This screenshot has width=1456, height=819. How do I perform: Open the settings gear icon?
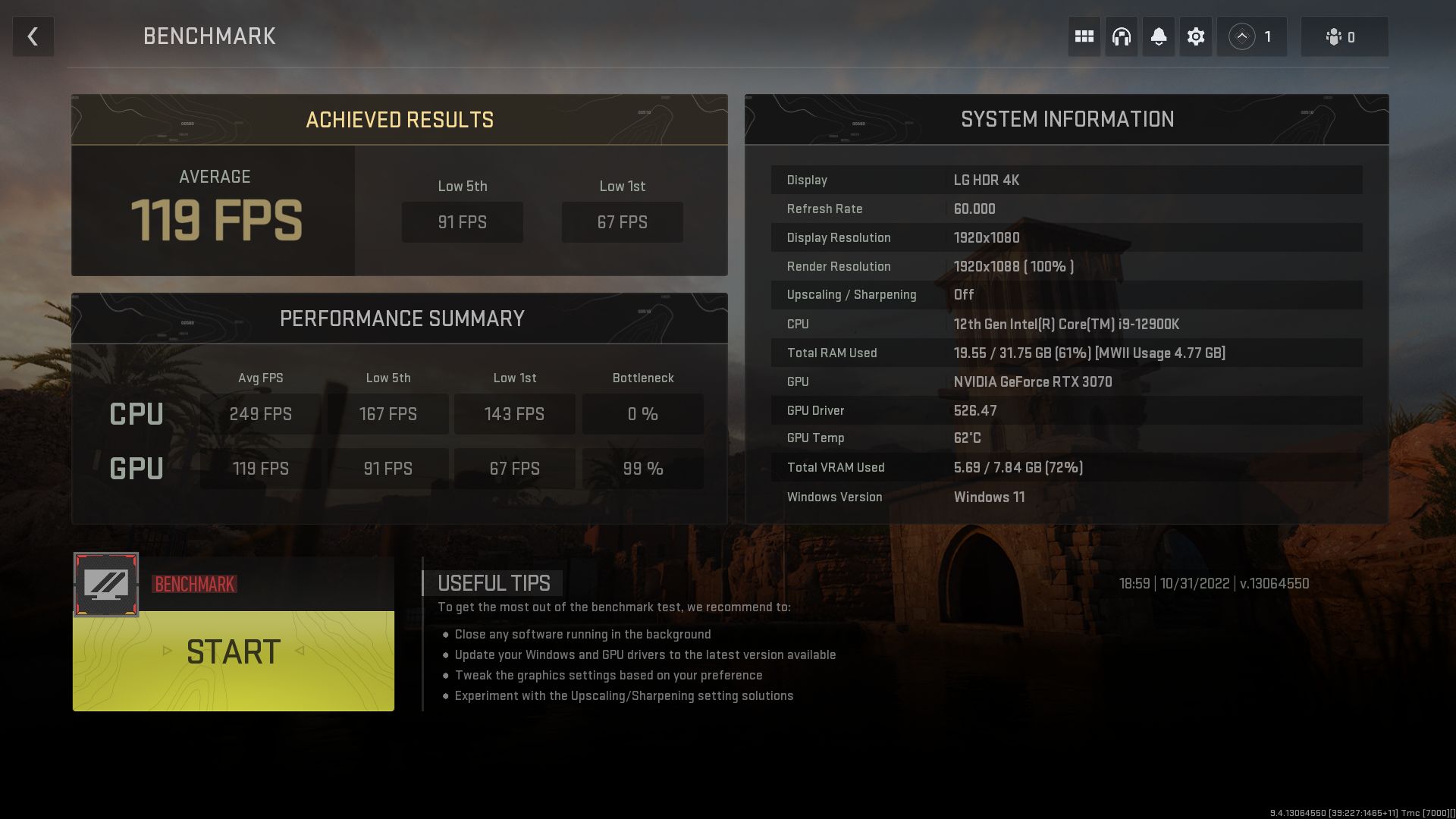pos(1195,37)
